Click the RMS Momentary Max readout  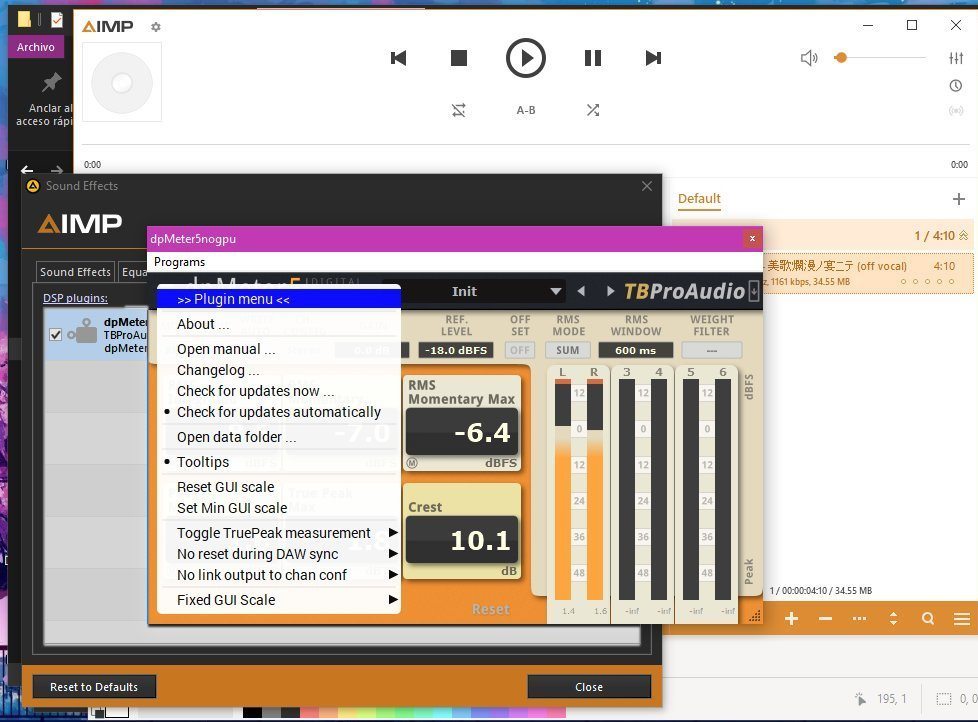462,432
